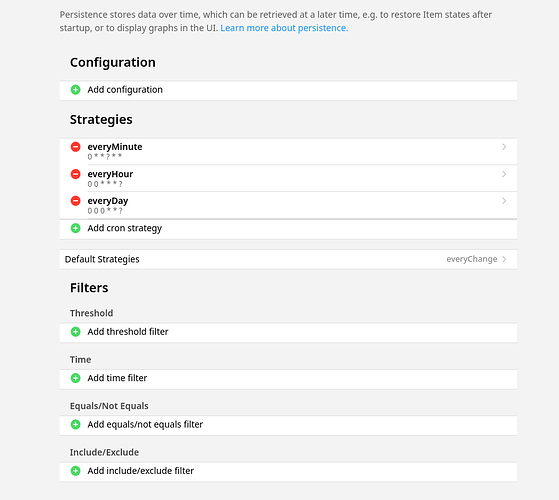Click green plus icon beside Add configuration
Screen dimensions: 559x500
point(76,90)
